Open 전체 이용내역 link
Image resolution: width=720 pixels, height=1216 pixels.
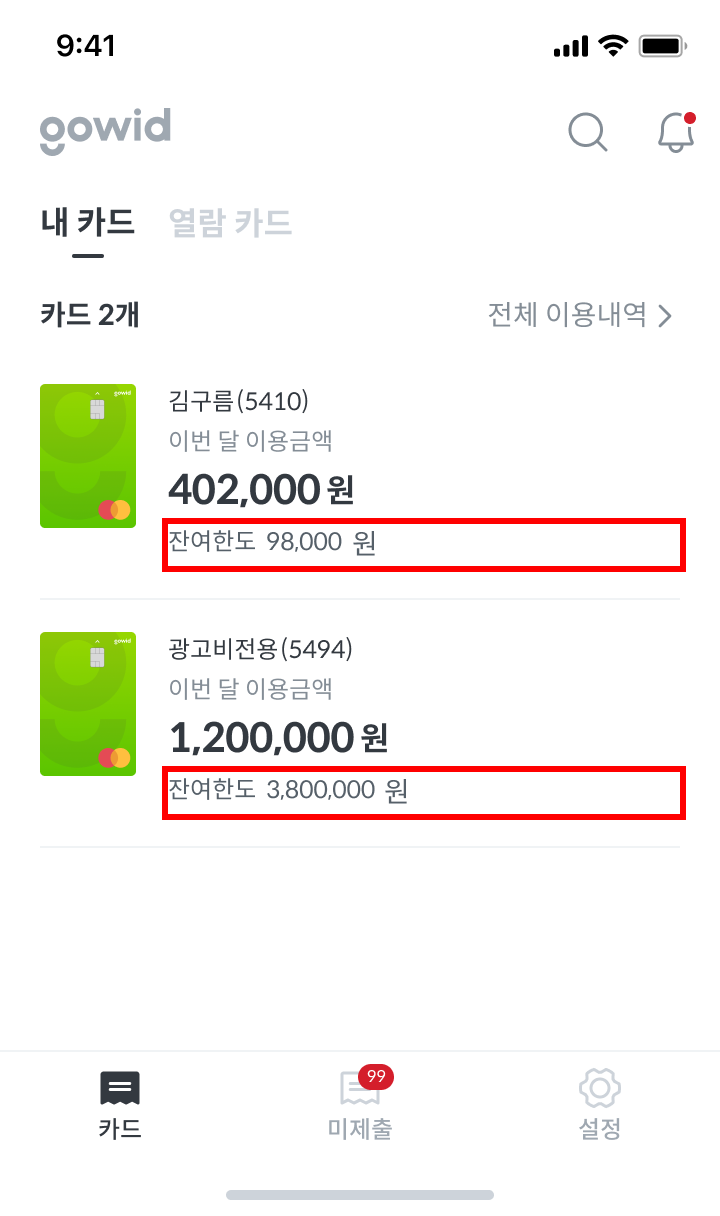(567, 315)
